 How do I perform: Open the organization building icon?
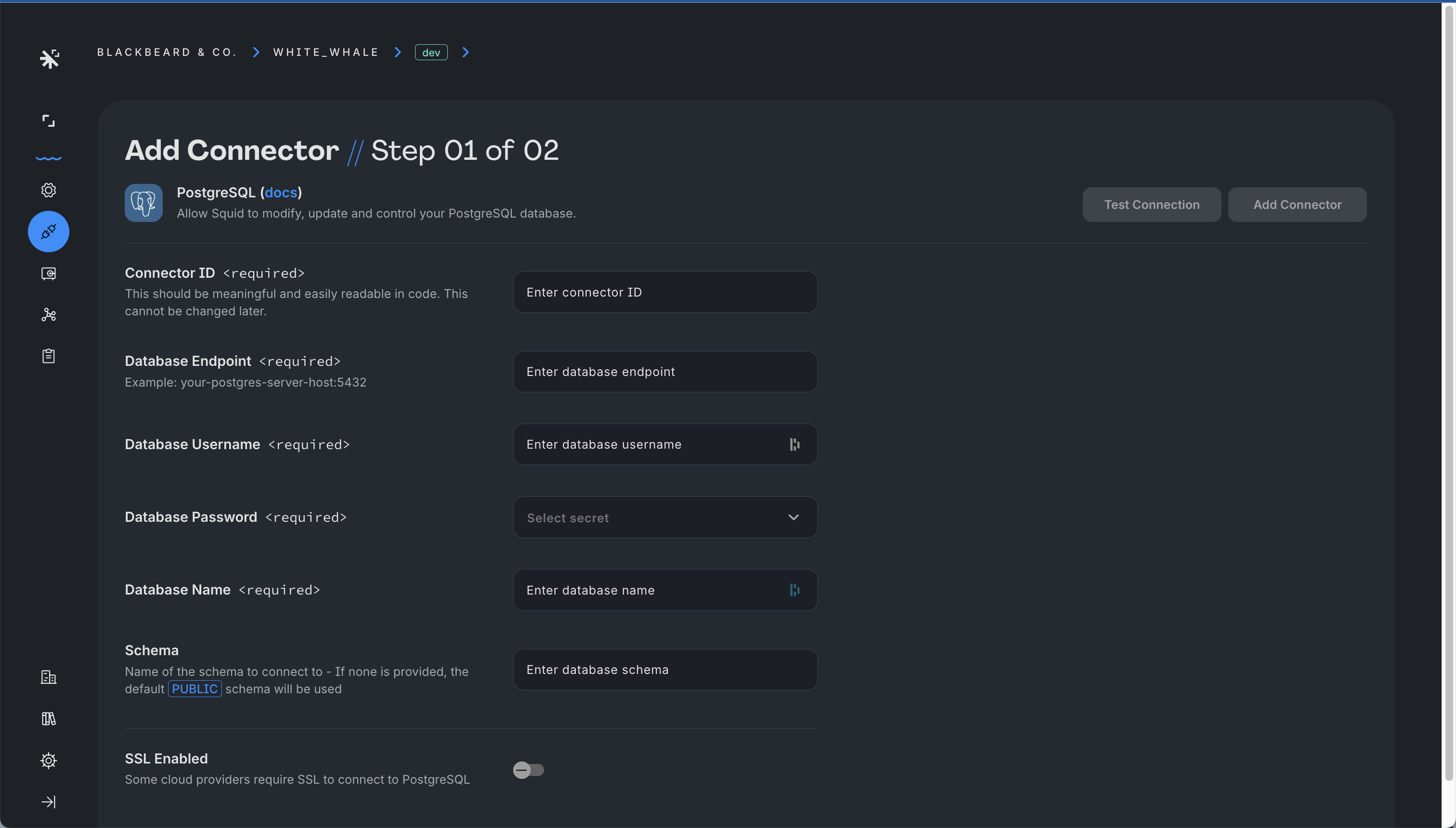(48, 677)
